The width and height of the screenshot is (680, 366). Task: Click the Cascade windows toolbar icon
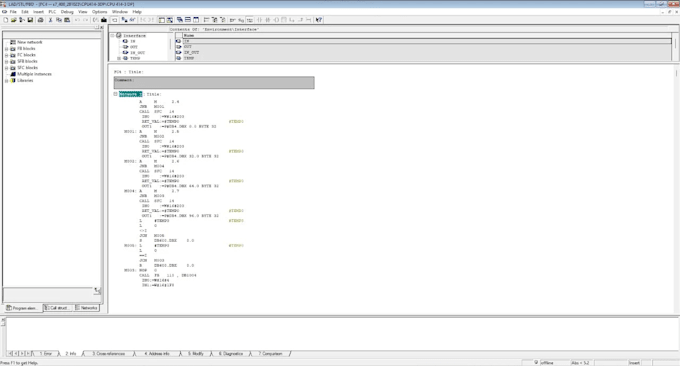click(x=180, y=20)
